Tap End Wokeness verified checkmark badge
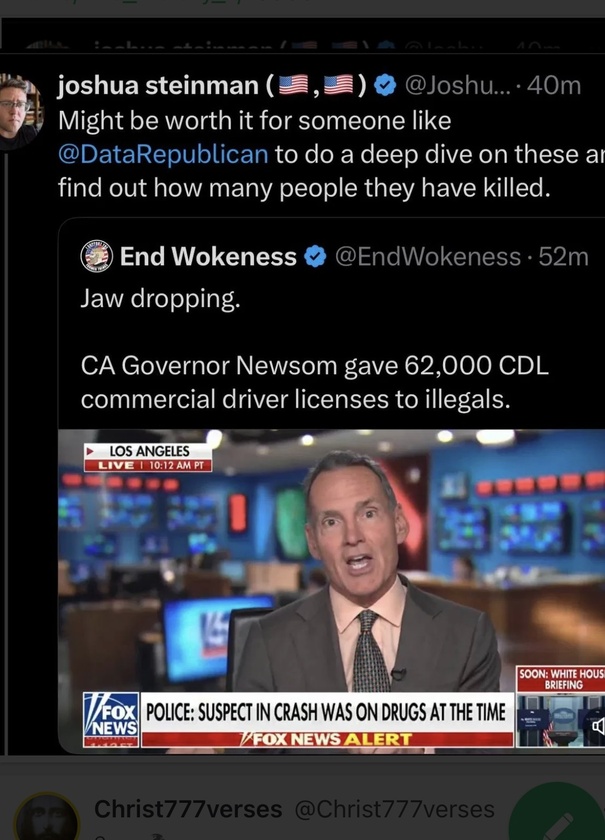605x840 pixels. tap(315, 257)
